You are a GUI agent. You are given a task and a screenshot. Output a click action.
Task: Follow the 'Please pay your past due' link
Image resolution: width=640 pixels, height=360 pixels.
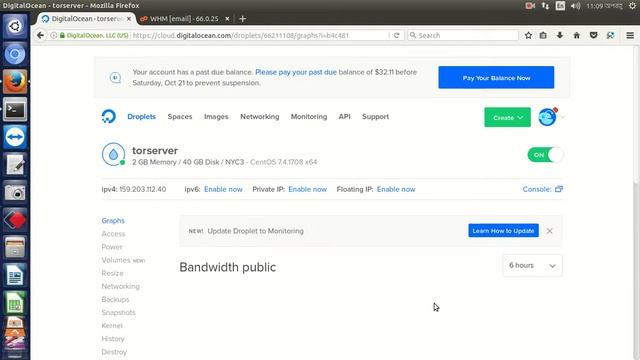coord(296,72)
